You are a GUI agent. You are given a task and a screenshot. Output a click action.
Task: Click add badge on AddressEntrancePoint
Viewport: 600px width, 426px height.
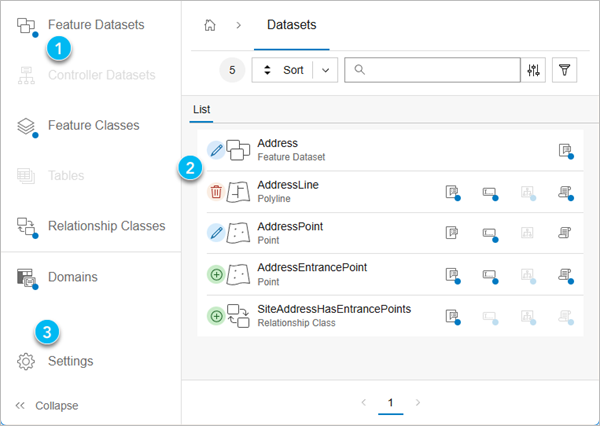click(x=217, y=273)
